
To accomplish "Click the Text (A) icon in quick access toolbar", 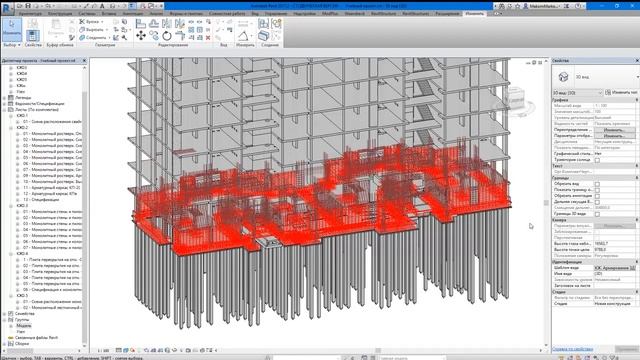I will (102, 6).
